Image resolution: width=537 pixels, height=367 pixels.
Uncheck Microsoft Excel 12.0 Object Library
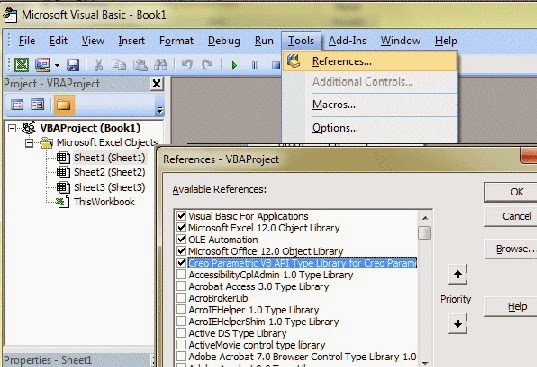click(181, 228)
